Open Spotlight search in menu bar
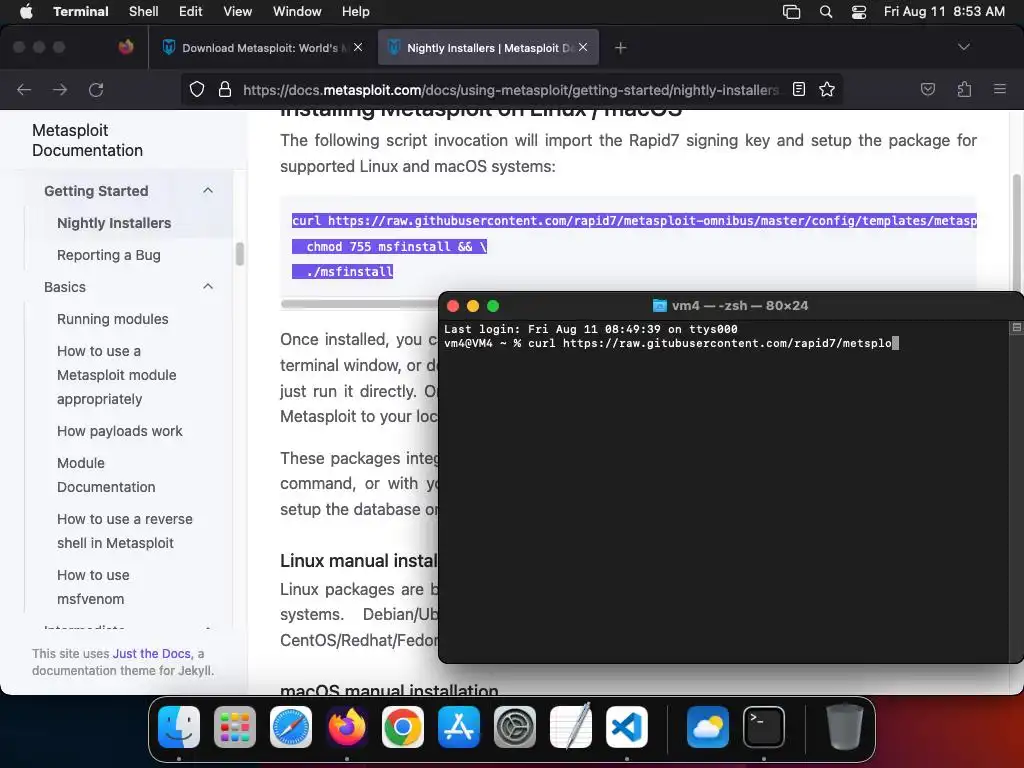The width and height of the screenshot is (1024, 768). [x=825, y=12]
